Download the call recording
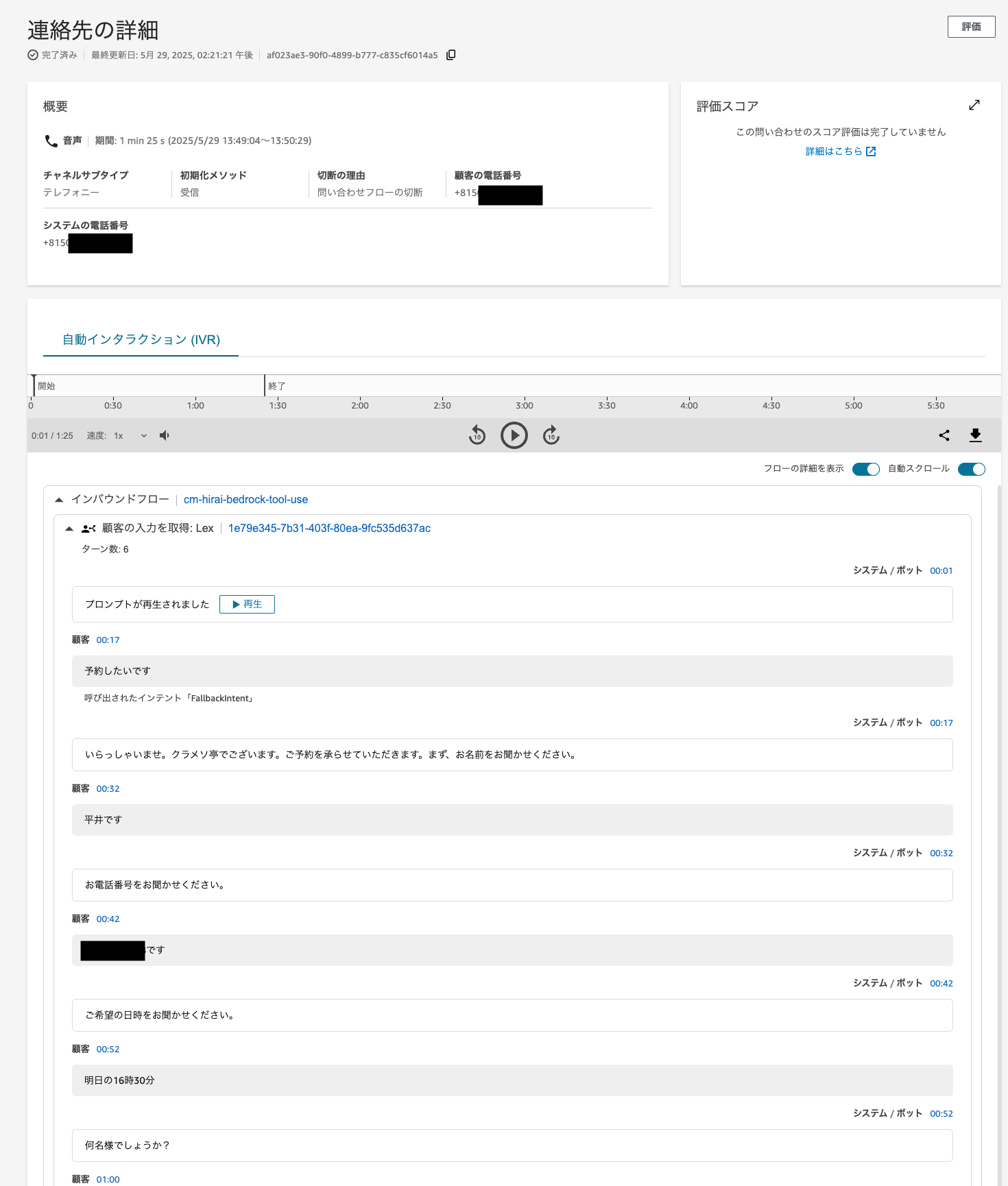The image size is (1008, 1186). click(976, 435)
